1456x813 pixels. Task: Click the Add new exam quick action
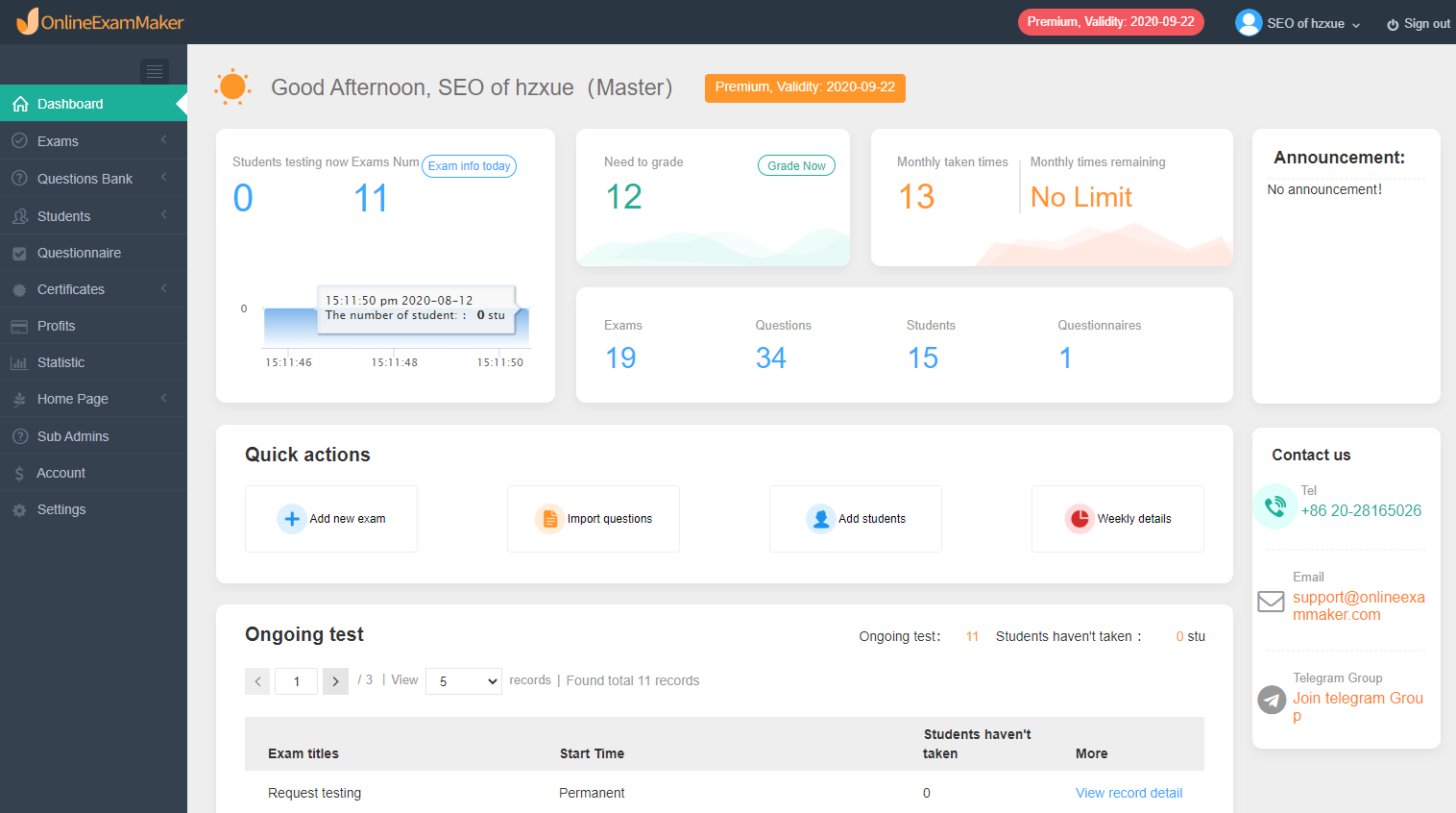(331, 519)
